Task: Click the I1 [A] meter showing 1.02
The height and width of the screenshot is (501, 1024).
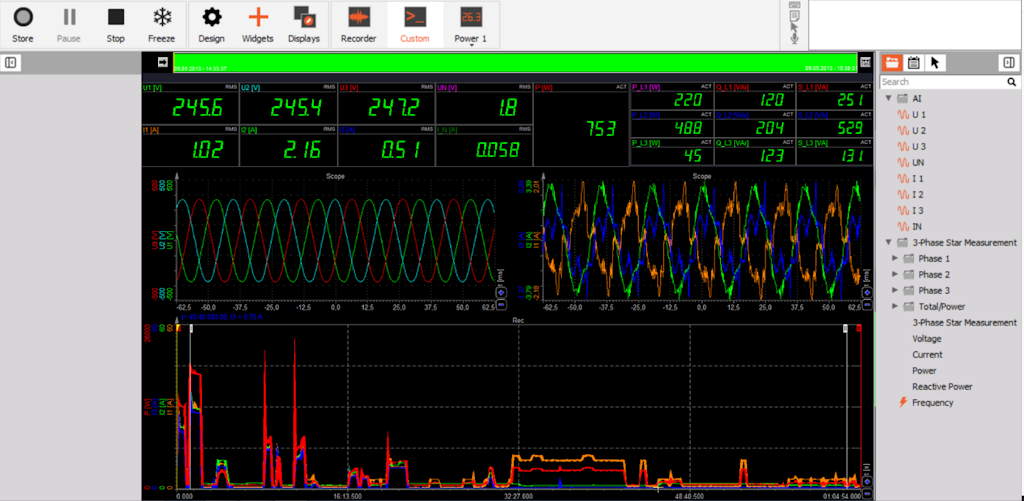Action: (191, 146)
